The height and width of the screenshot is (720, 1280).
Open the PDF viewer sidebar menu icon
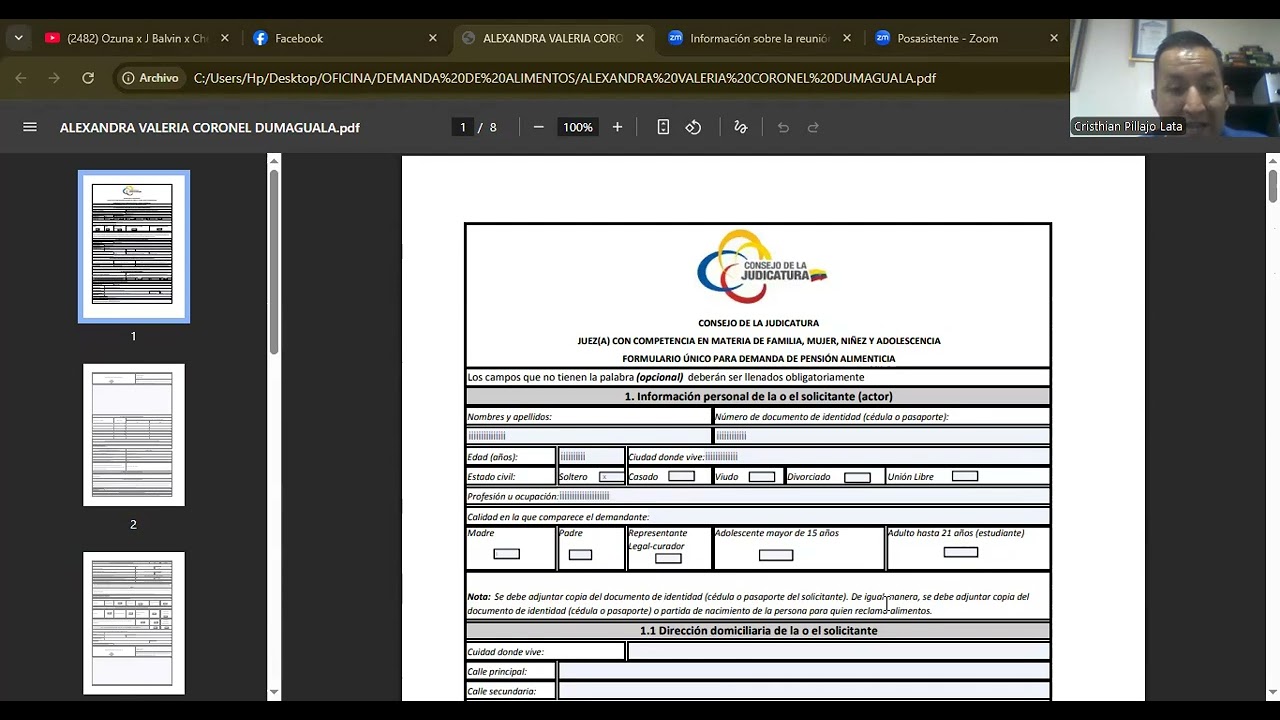(x=30, y=127)
